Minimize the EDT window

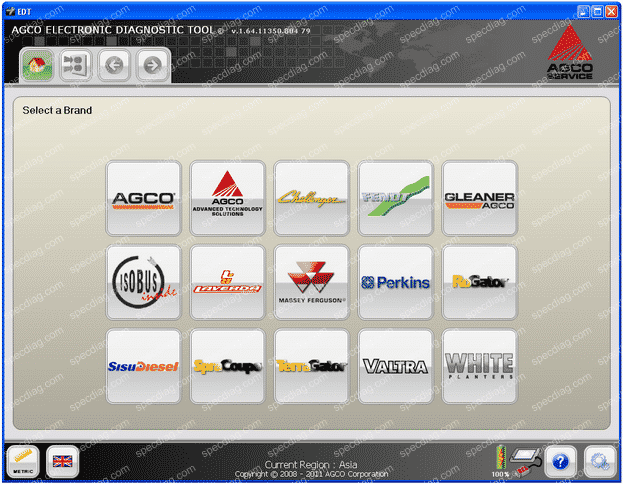(x=583, y=12)
